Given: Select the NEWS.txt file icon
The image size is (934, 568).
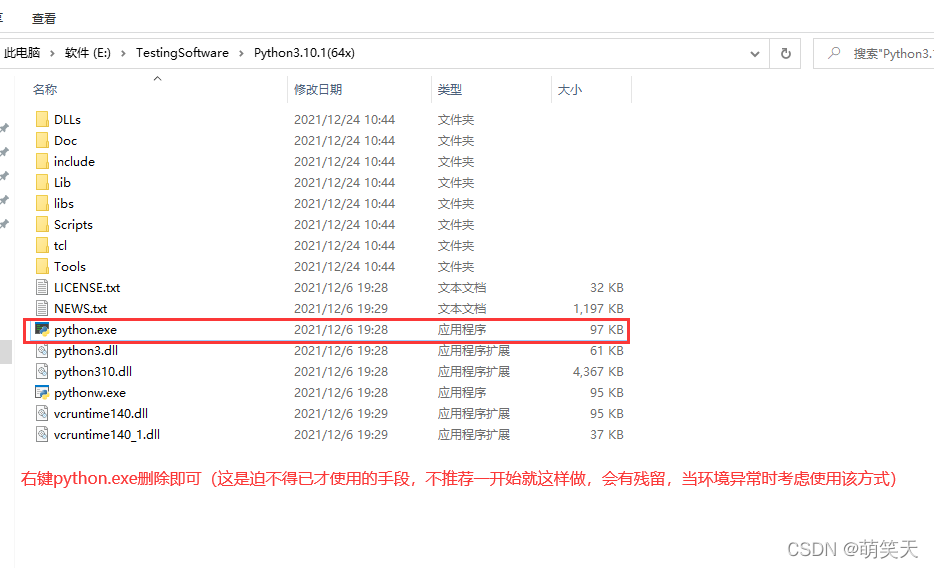Looking at the screenshot, I should pos(42,308).
